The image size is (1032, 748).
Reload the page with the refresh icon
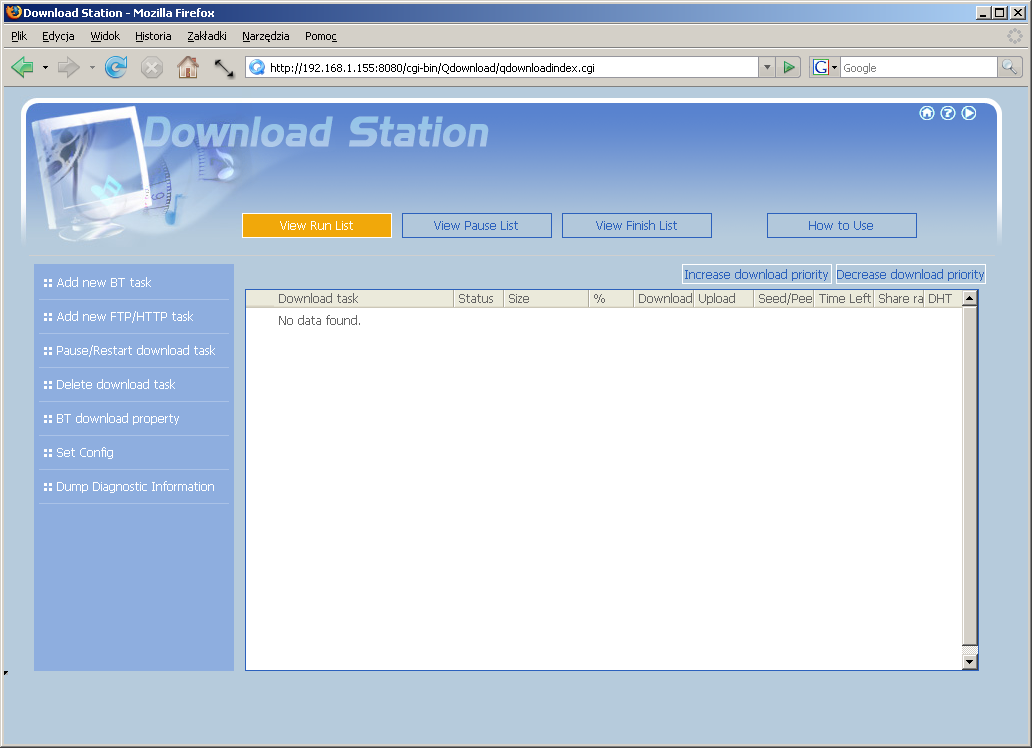(x=116, y=67)
